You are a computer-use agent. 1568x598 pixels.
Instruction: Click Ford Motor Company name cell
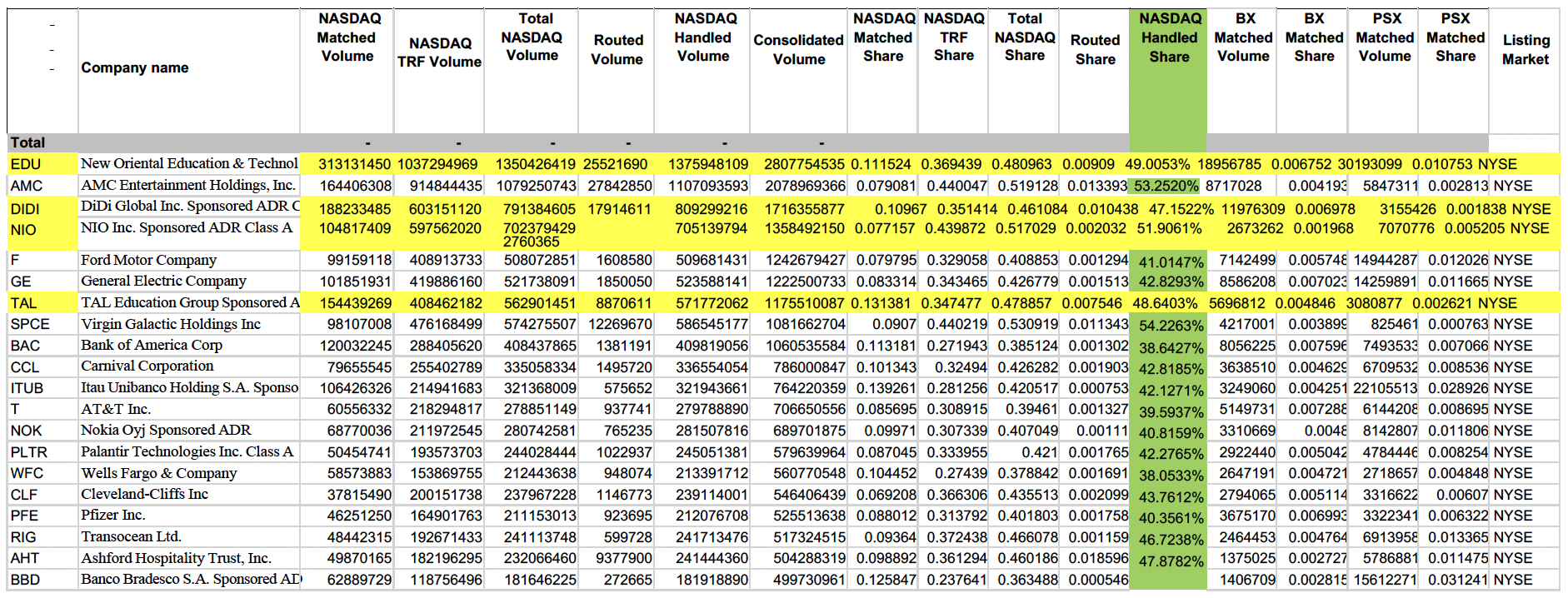click(148, 260)
